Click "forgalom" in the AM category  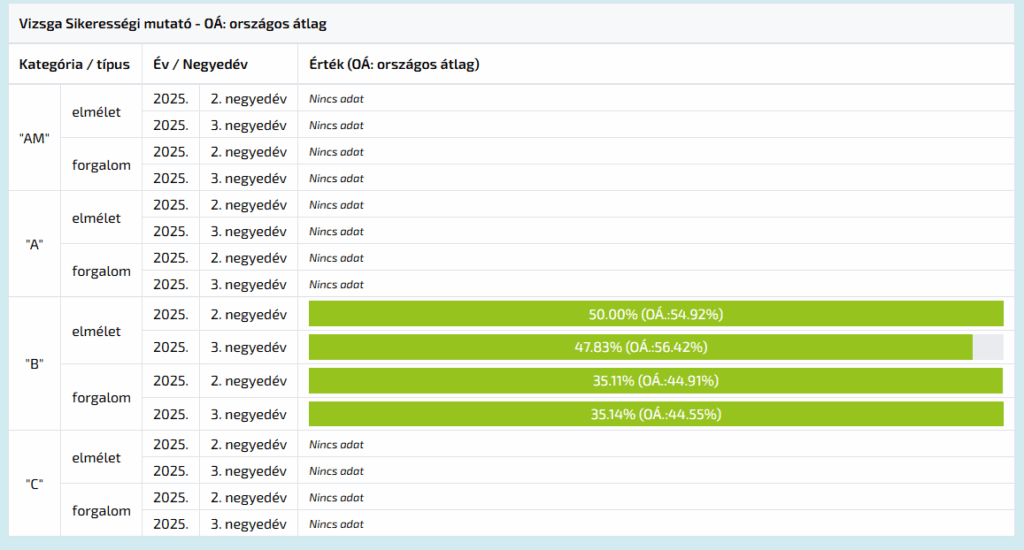tap(101, 165)
